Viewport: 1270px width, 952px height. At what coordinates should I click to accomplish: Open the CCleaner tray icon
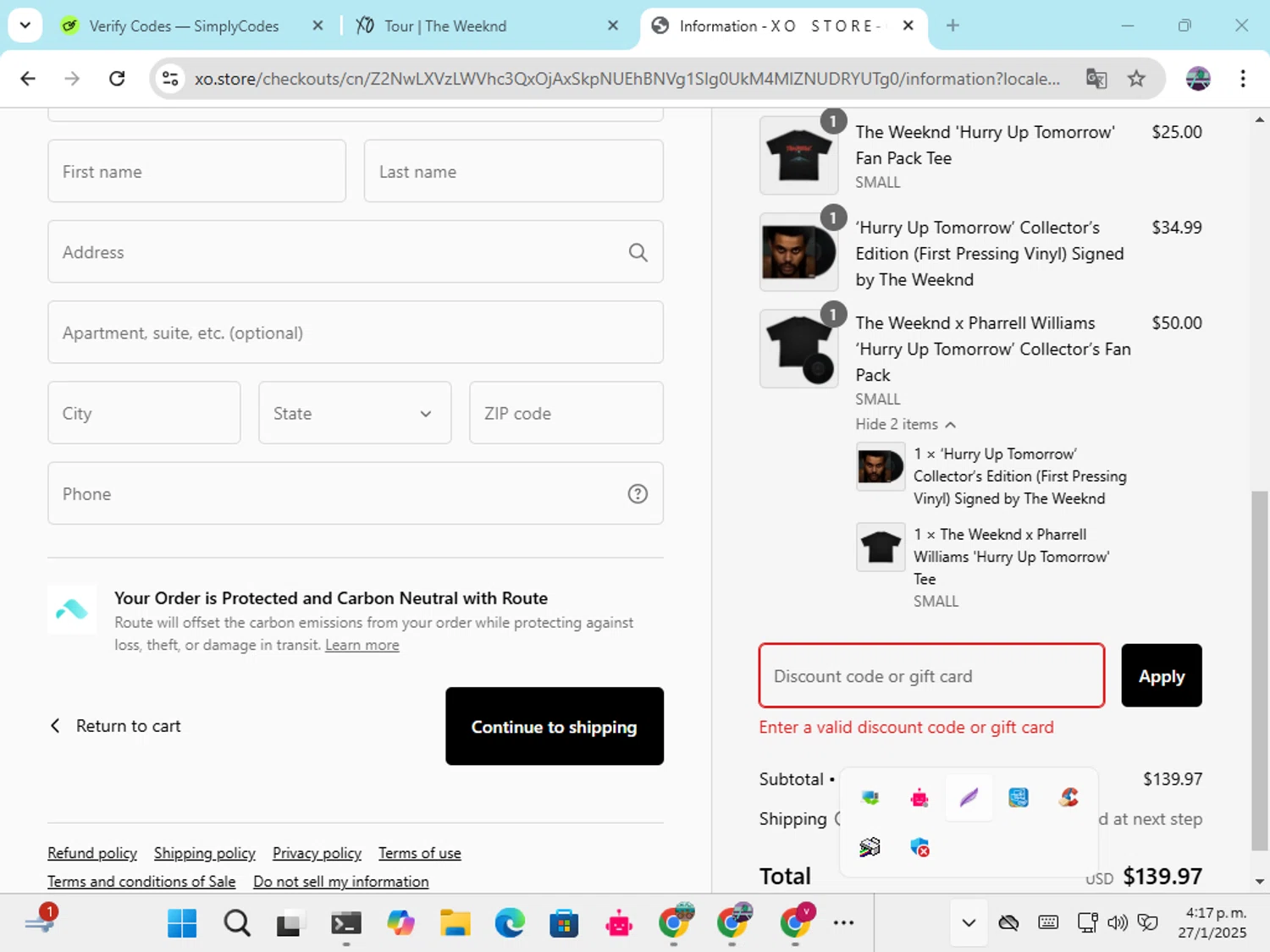pyautogui.click(x=1068, y=797)
